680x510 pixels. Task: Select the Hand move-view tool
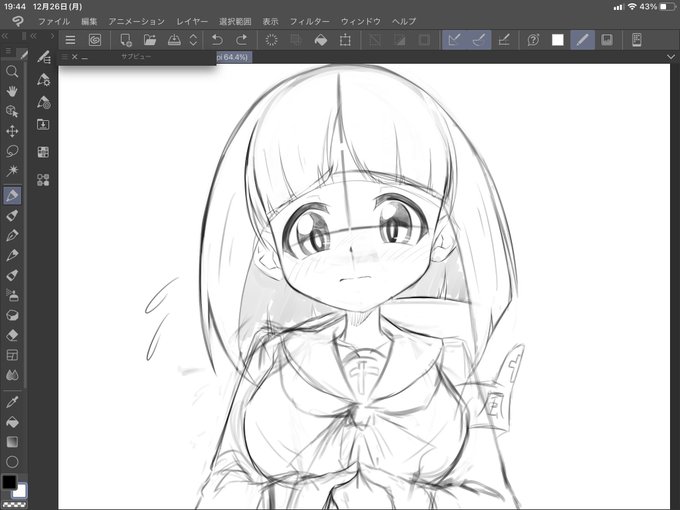point(12,92)
